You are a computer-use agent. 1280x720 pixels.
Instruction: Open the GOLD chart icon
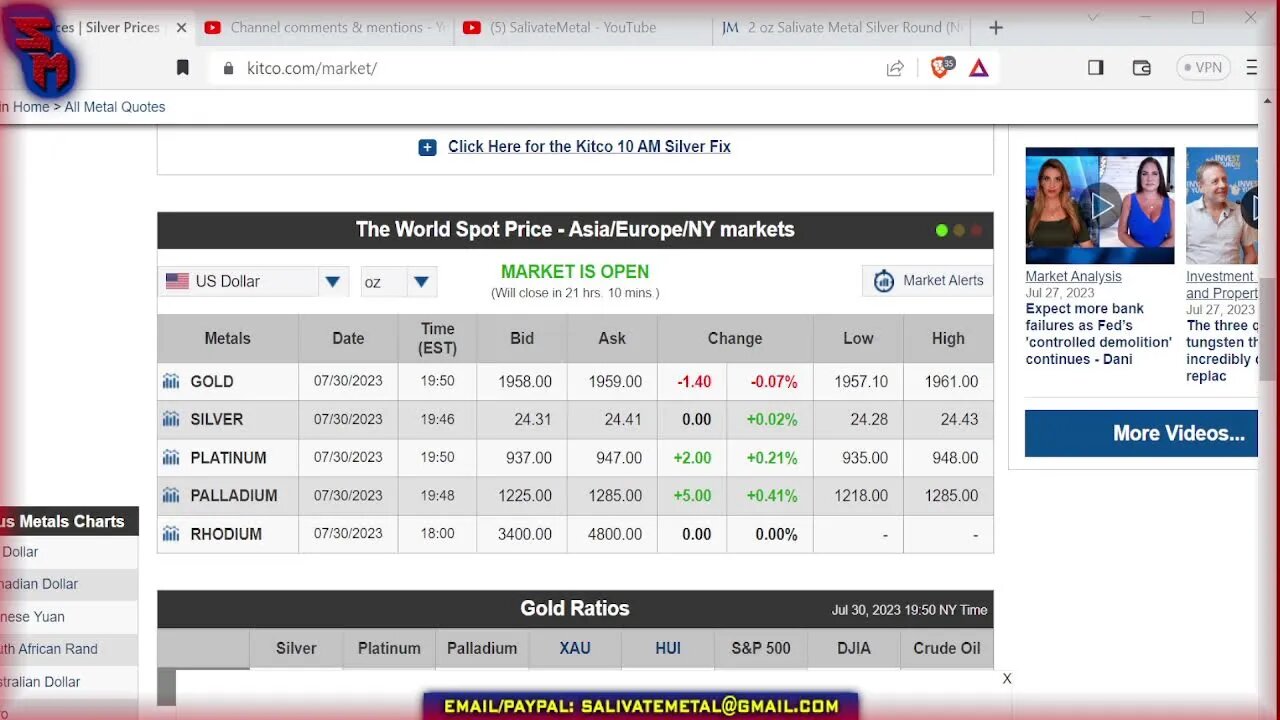point(171,381)
